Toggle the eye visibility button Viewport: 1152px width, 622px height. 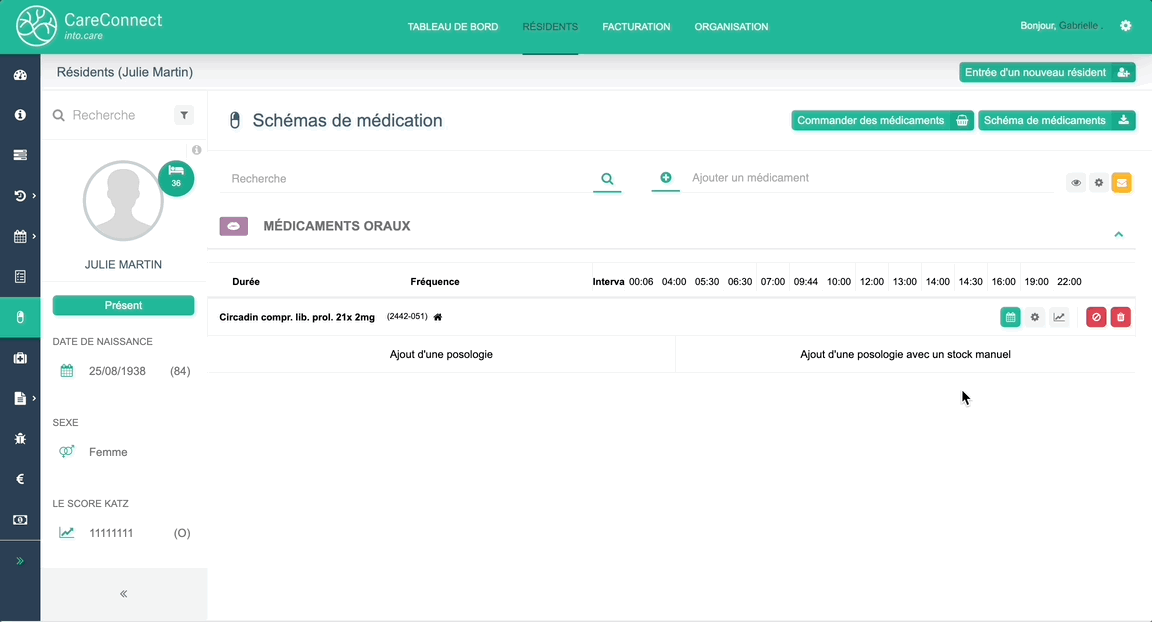1076,183
